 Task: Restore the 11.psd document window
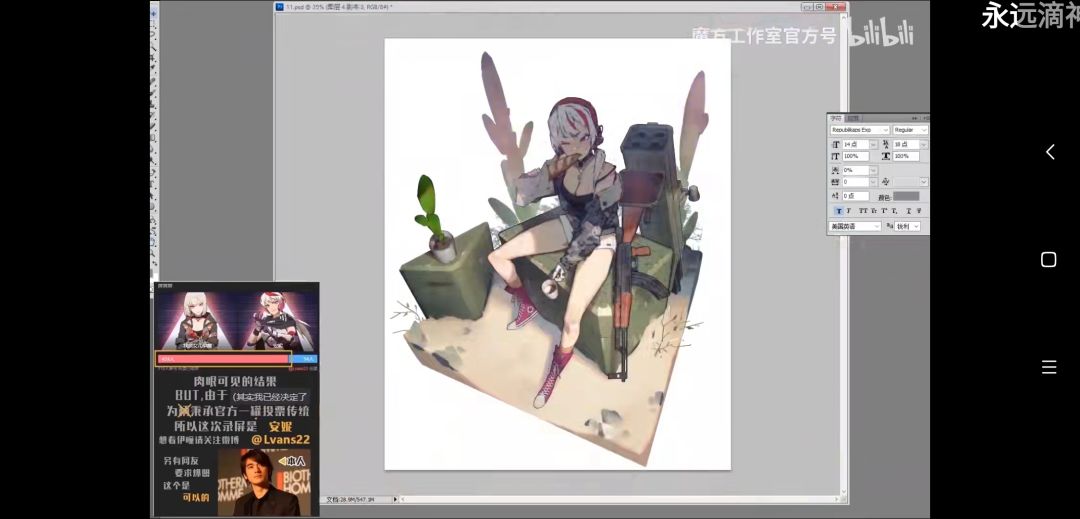[819, 7]
